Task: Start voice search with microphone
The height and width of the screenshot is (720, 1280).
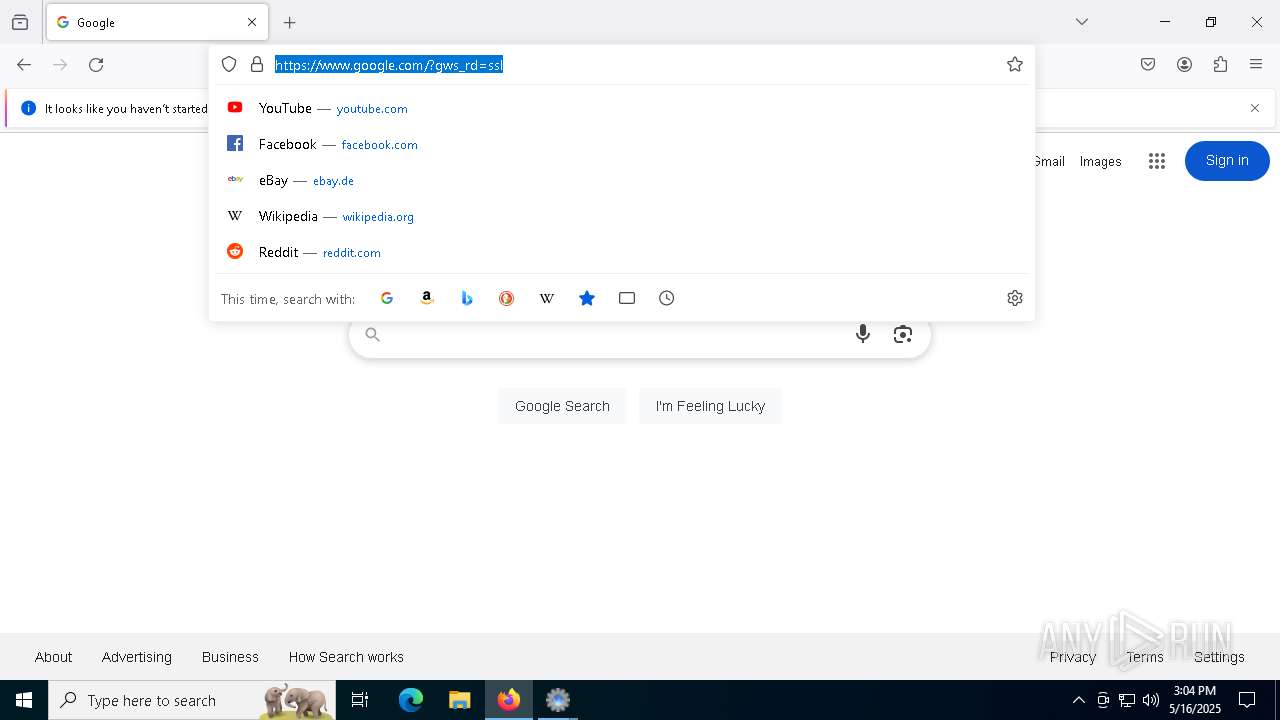Action: pos(863,335)
